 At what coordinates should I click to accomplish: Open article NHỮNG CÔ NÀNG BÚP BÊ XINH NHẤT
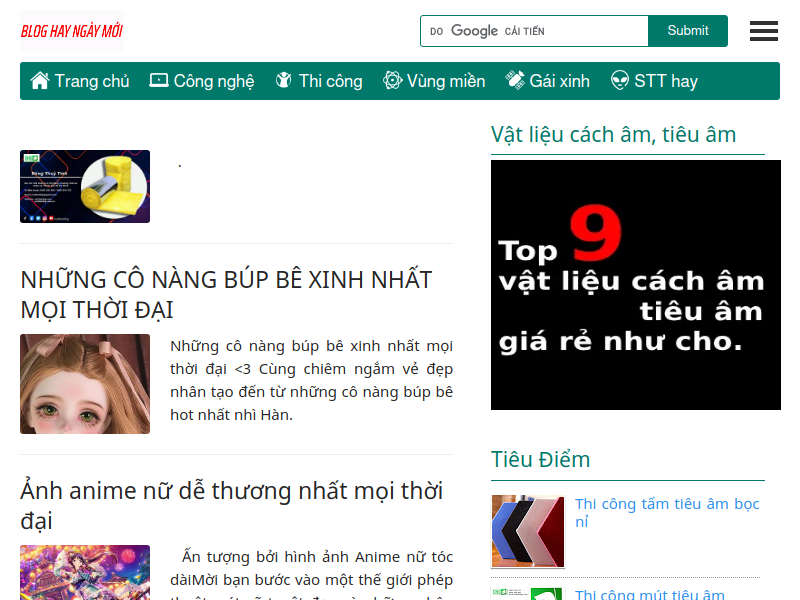[227, 294]
